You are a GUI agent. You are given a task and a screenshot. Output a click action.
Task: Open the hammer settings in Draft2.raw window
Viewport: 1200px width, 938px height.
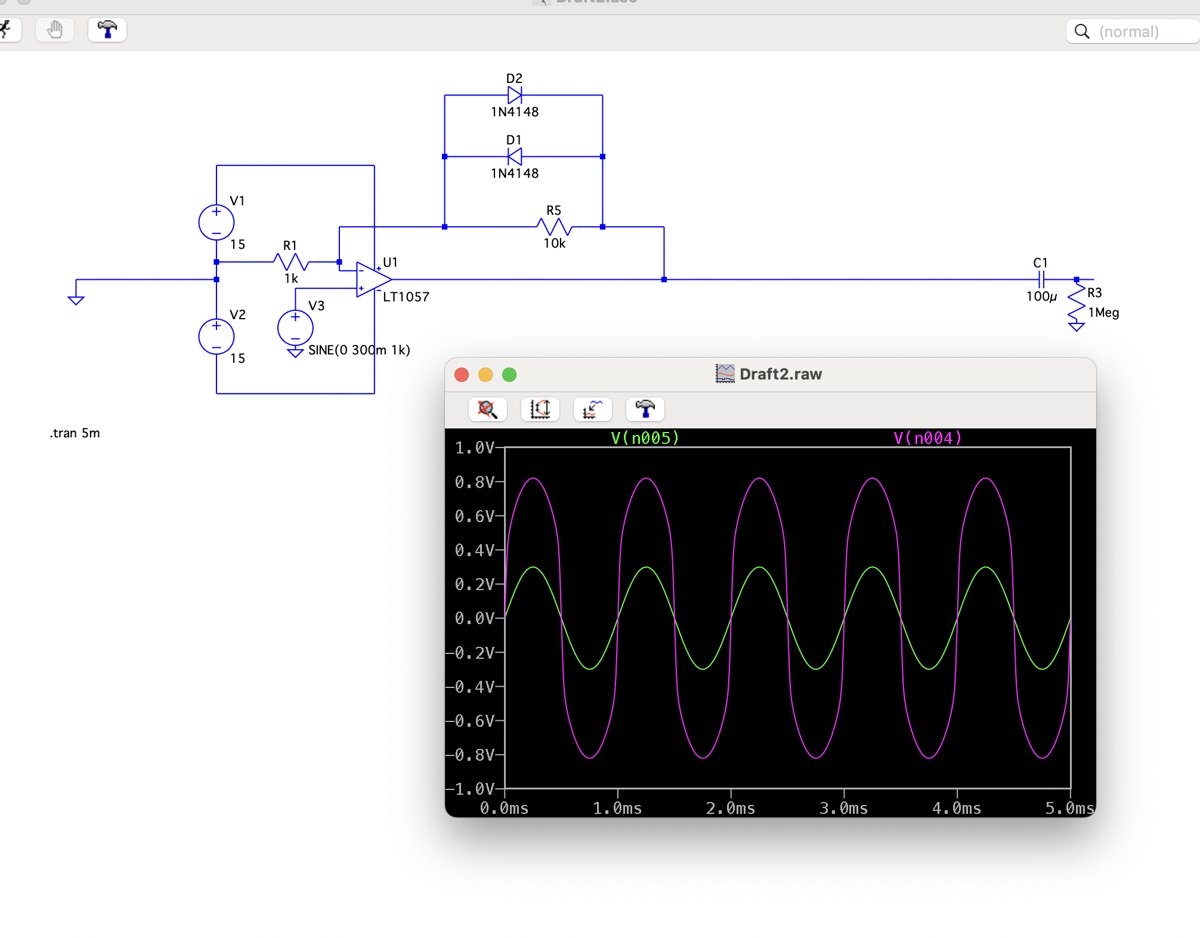(645, 408)
